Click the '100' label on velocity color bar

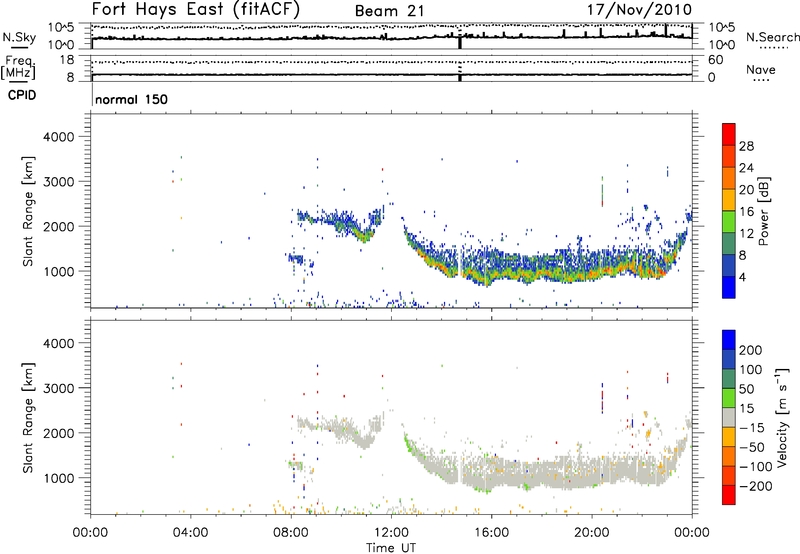click(751, 370)
